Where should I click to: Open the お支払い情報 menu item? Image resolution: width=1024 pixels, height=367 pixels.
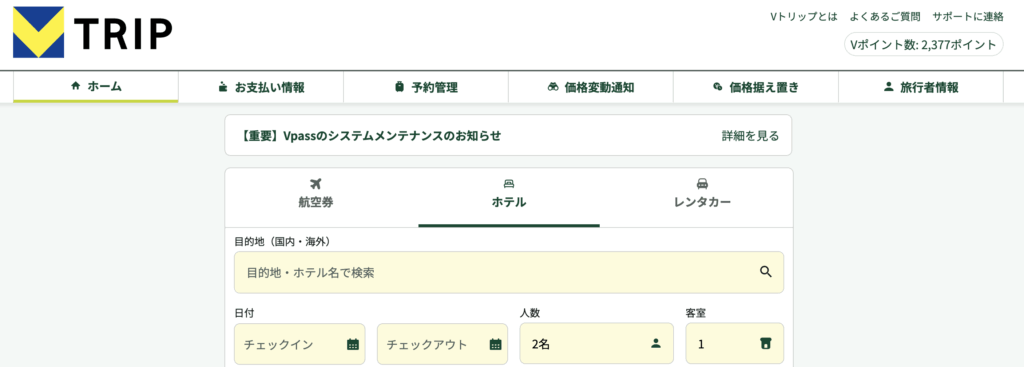pyautogui.click(x=261, y=87)
